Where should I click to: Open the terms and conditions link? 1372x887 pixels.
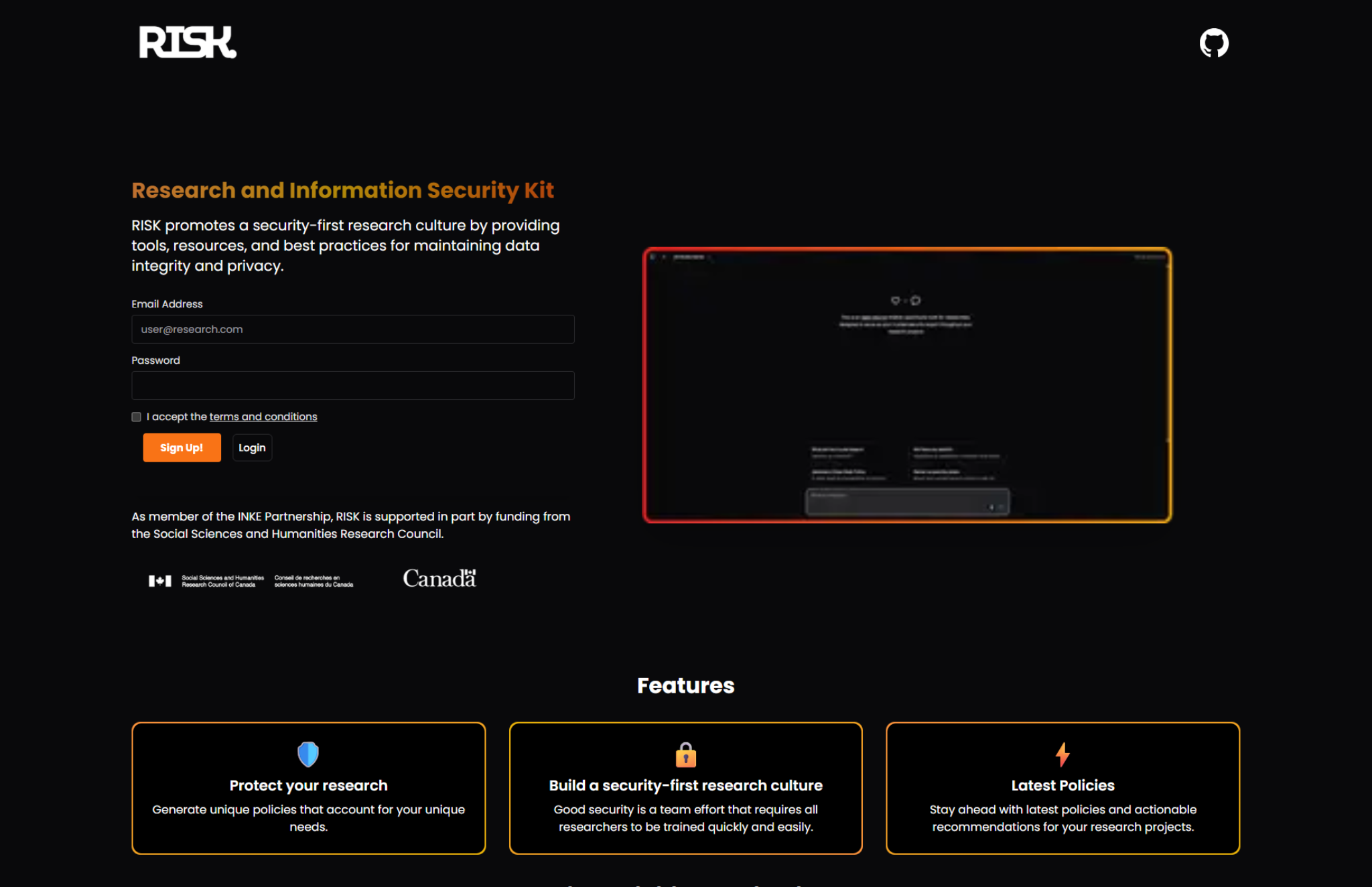click(263, 416)
